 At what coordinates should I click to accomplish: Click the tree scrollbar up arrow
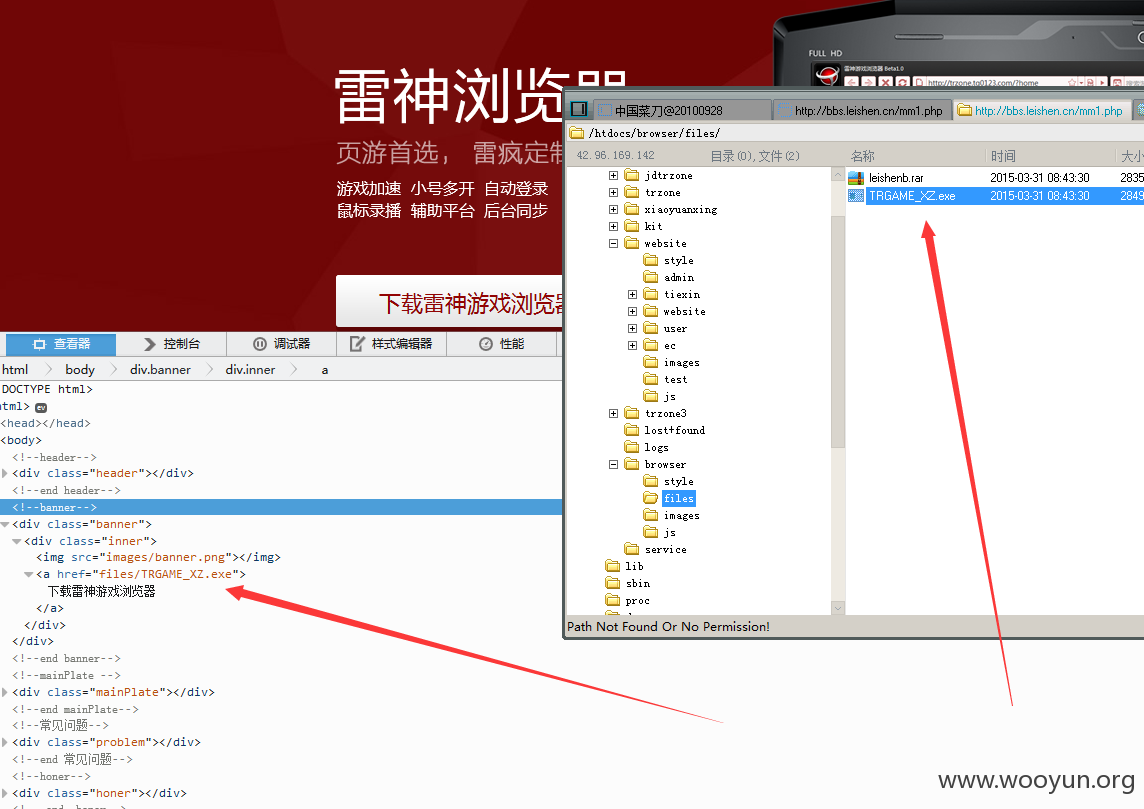click(x=838, y=175)
